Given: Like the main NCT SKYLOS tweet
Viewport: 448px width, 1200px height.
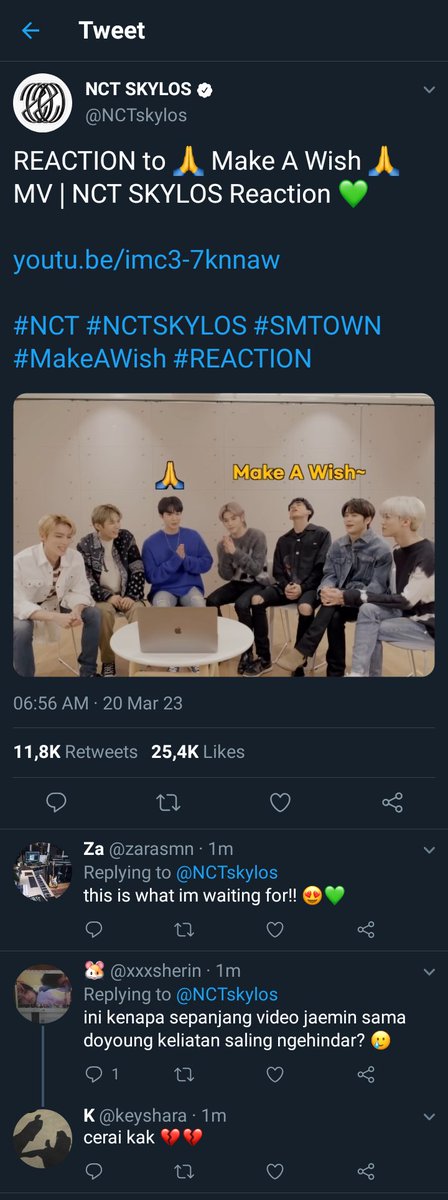Looking at the screenshot, I should [281, 801].
